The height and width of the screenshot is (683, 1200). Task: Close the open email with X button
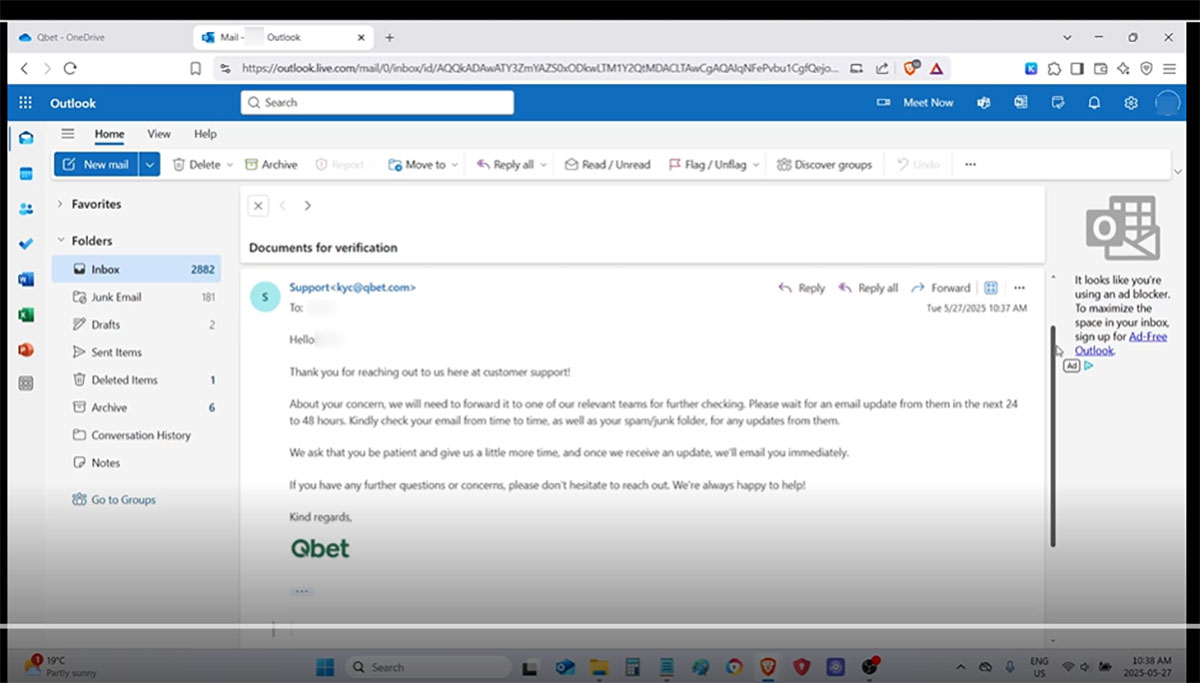pos(258,205)
